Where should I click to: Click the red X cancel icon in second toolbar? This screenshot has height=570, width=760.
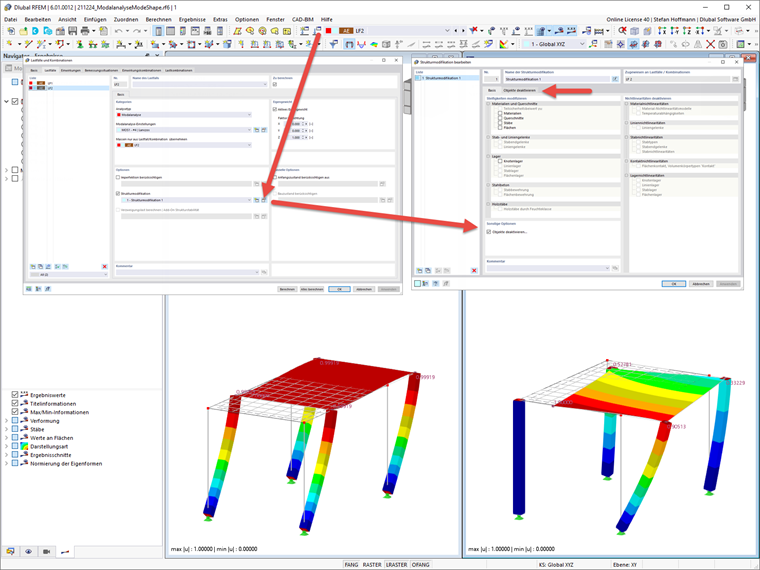click(x=710, y=45)
